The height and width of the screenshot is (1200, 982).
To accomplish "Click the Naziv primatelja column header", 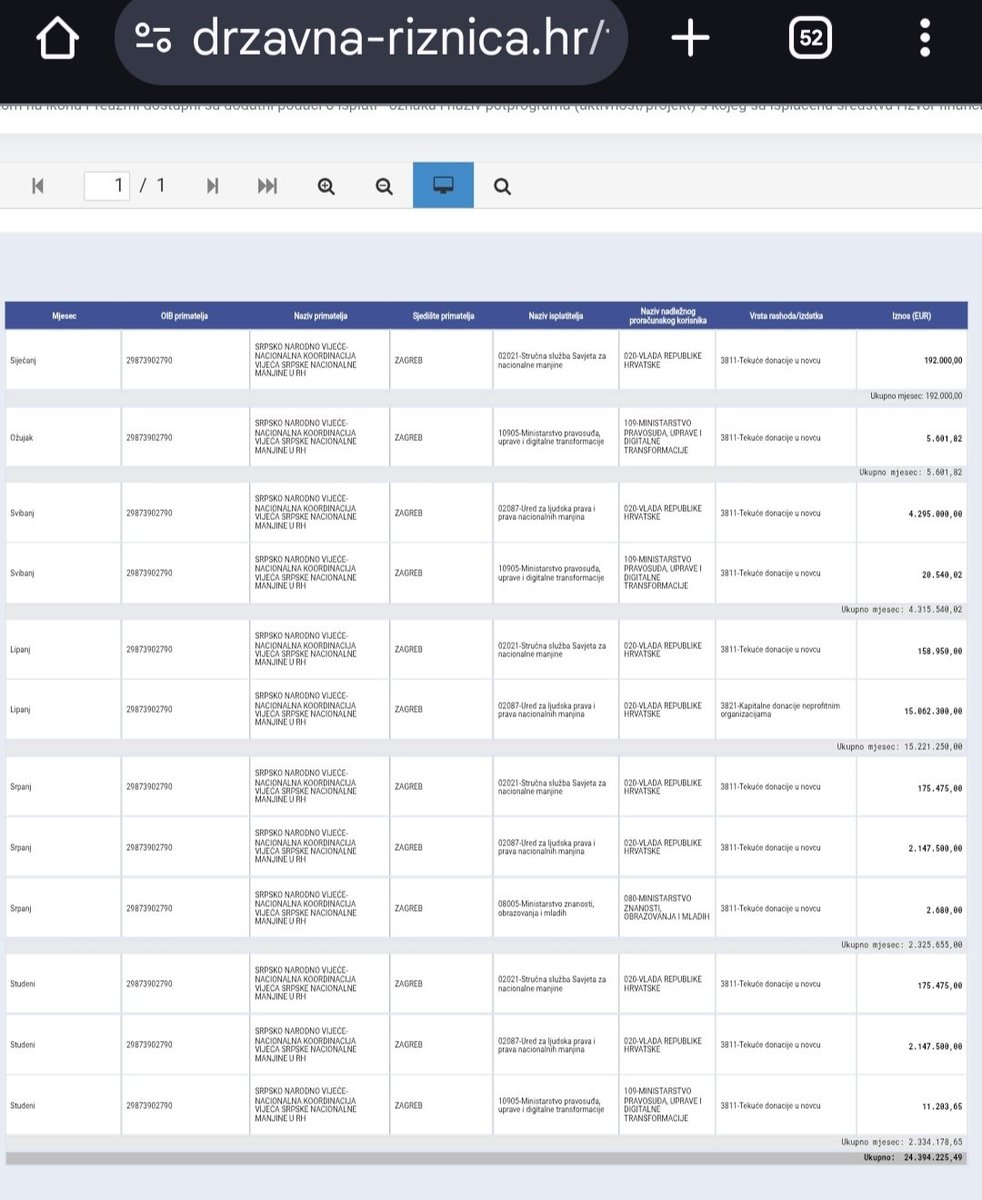I will (320, 316).
